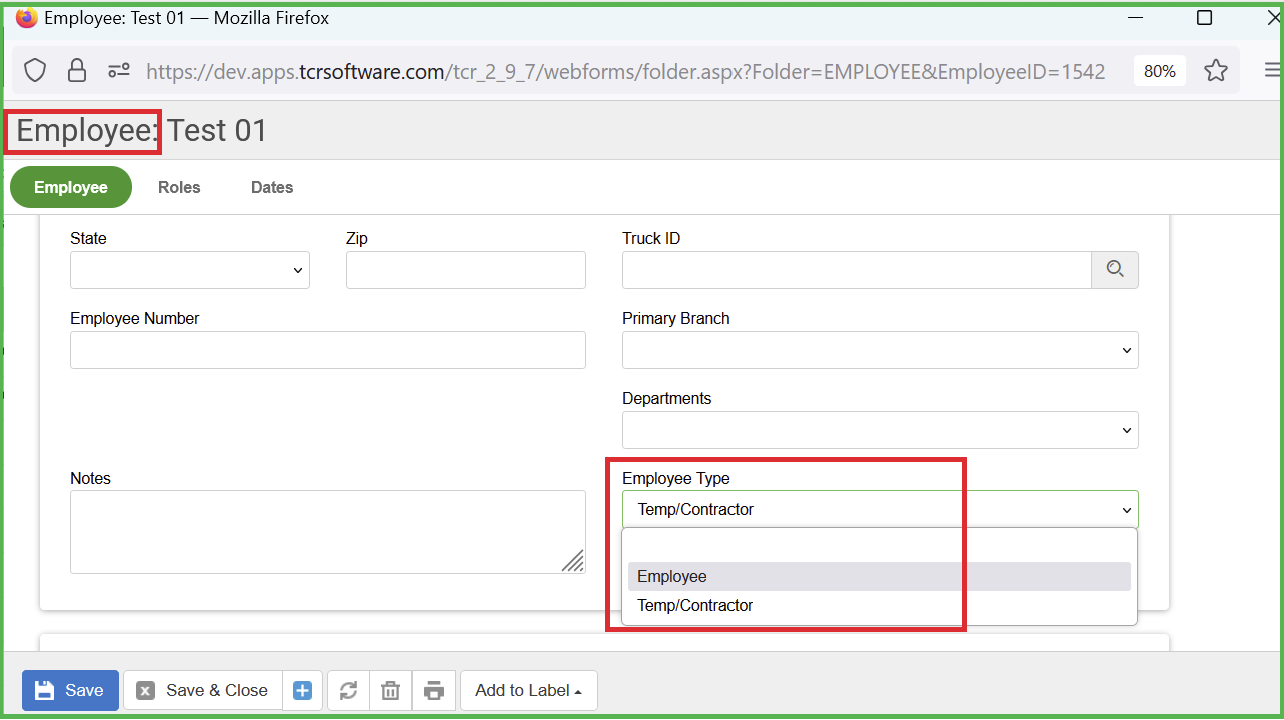The width and height of the screenshot is (1284, 720).
Task: Click in the Employee Number field
Action: (x=328, y=350)
